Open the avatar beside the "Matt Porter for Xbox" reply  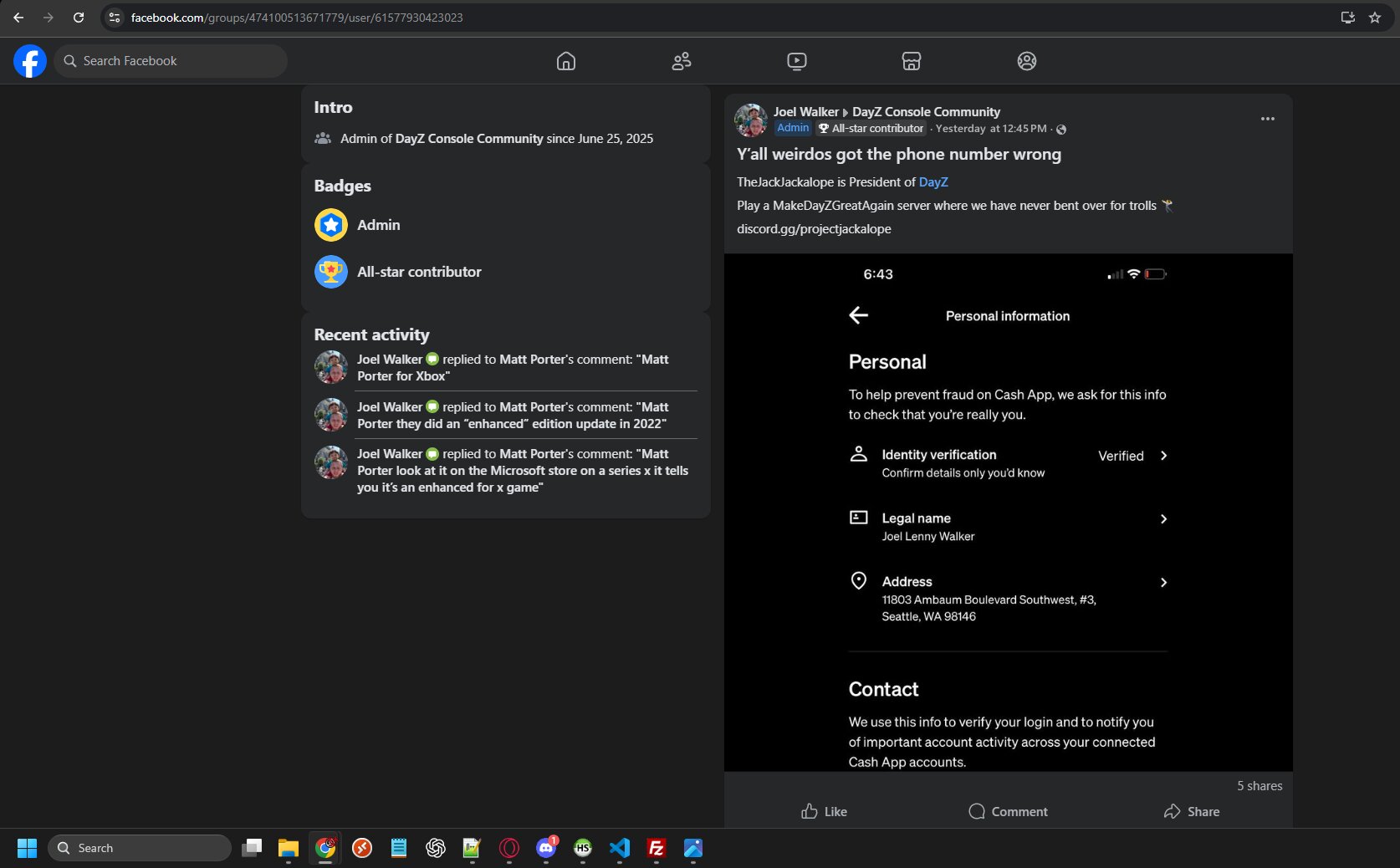[331, 367]
